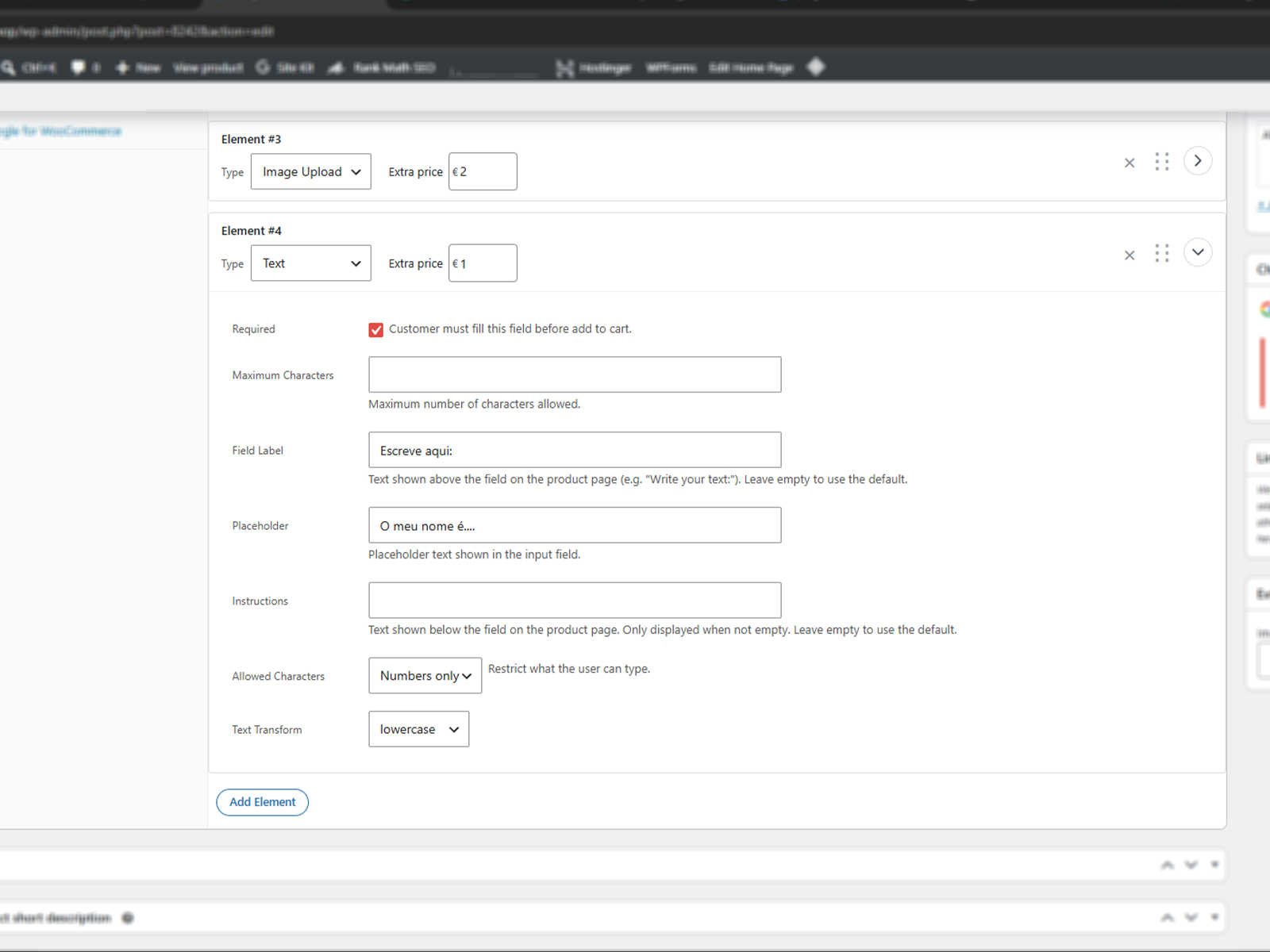Open Element #4 Type dropdown (Text)
This screenshot has width=1270, height=952.
(310, 263)
